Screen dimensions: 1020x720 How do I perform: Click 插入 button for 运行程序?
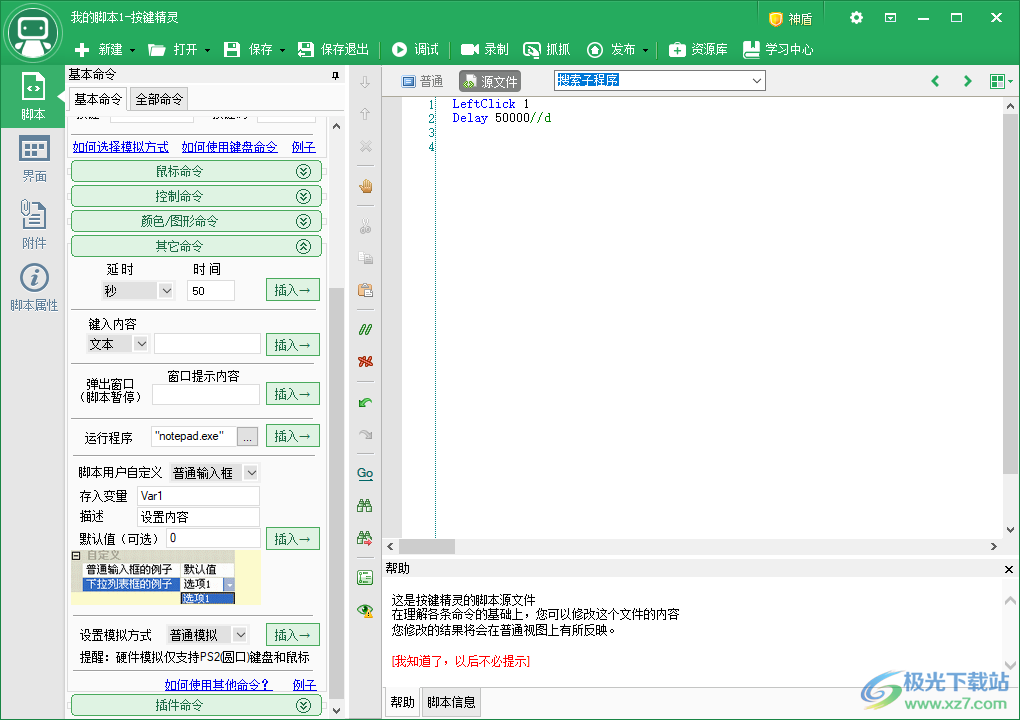point(293,436)
